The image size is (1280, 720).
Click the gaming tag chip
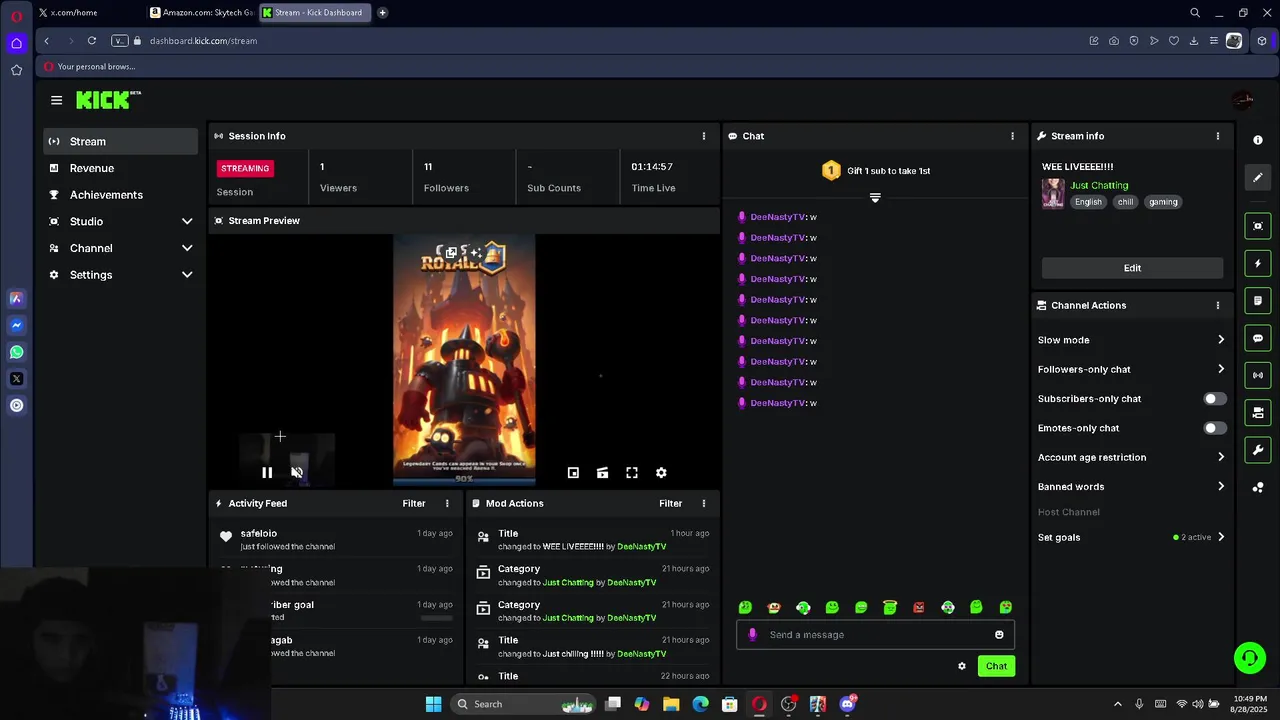click(x=1163, y=202)
